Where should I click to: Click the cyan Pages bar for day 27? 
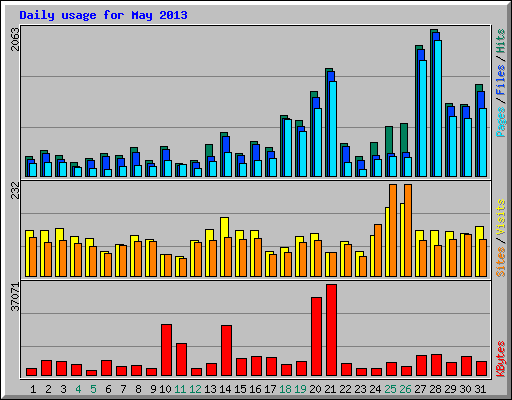click(x=423, y=118)
